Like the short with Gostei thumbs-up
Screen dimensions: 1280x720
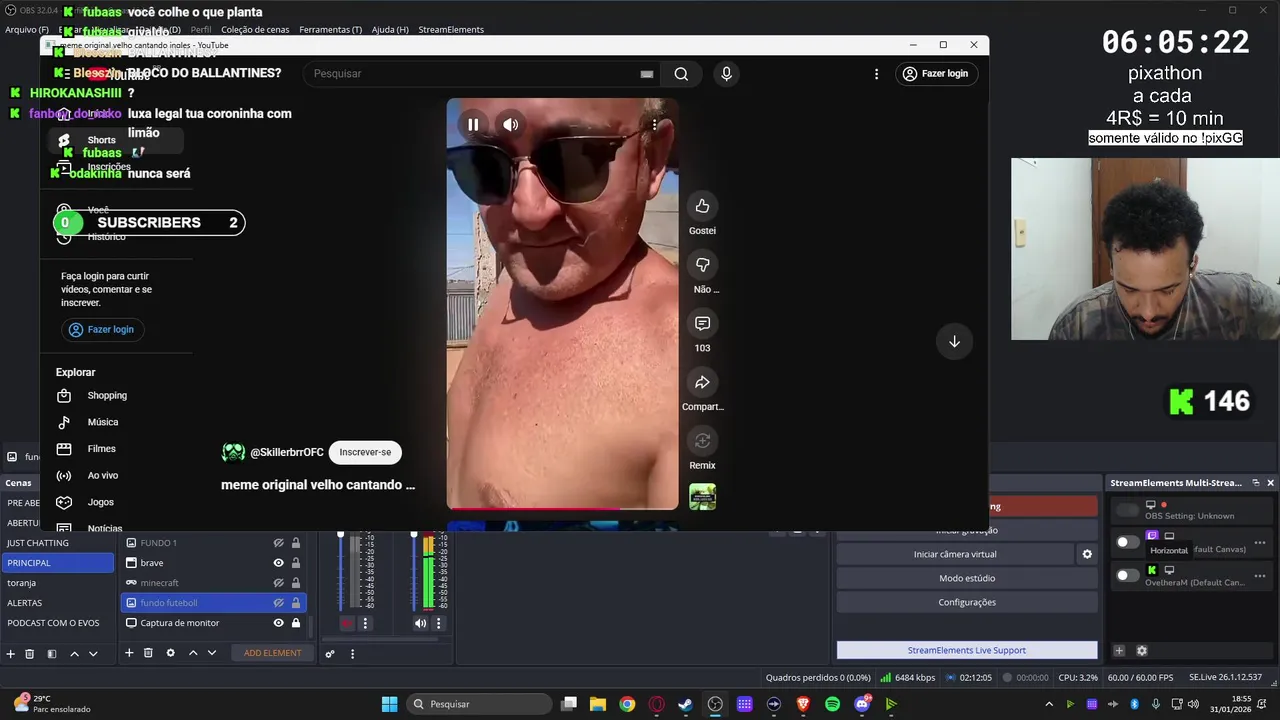pyautogui.click(x=702, y=206)
